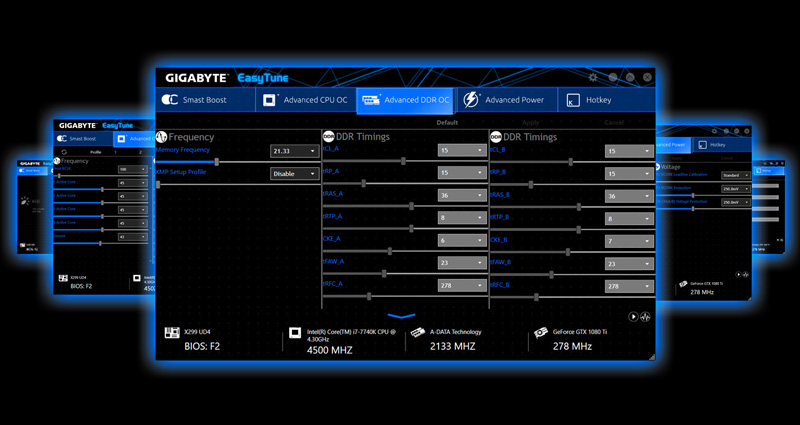Click the XMP Setup Profile slider handle

(x=158, y=184)
